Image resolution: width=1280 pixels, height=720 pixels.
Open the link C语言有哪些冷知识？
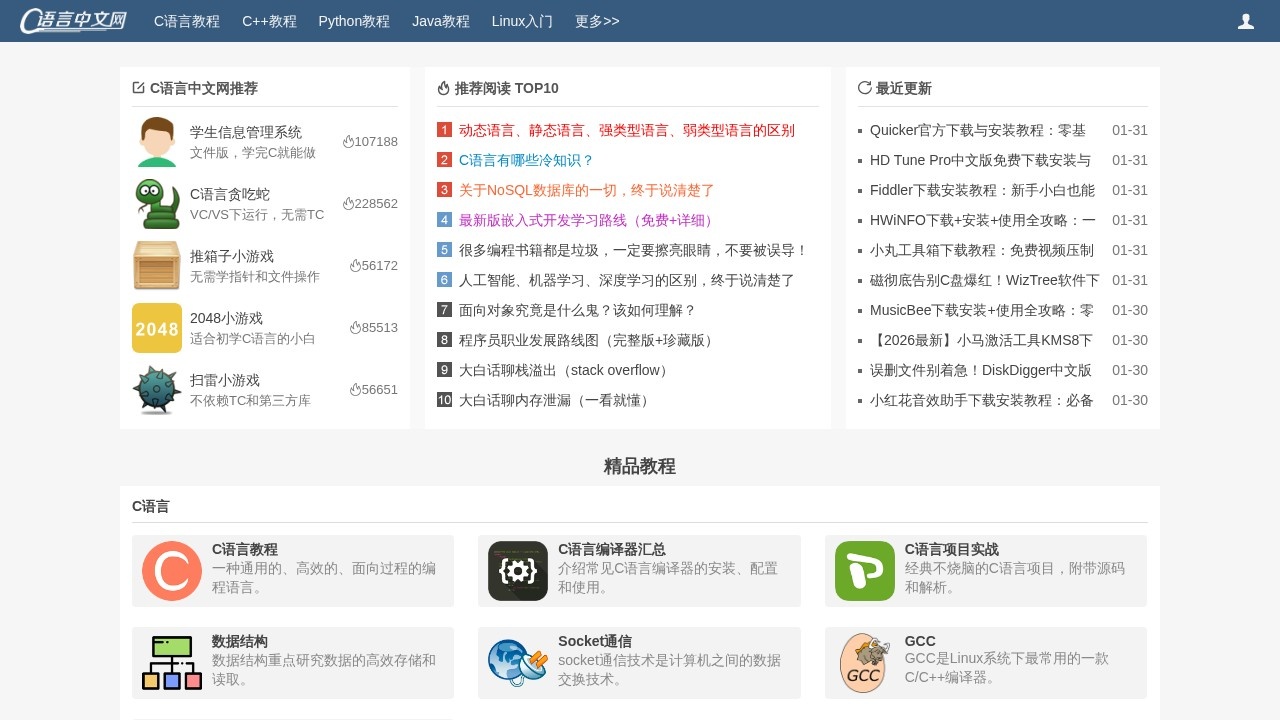tap(527, 160)
